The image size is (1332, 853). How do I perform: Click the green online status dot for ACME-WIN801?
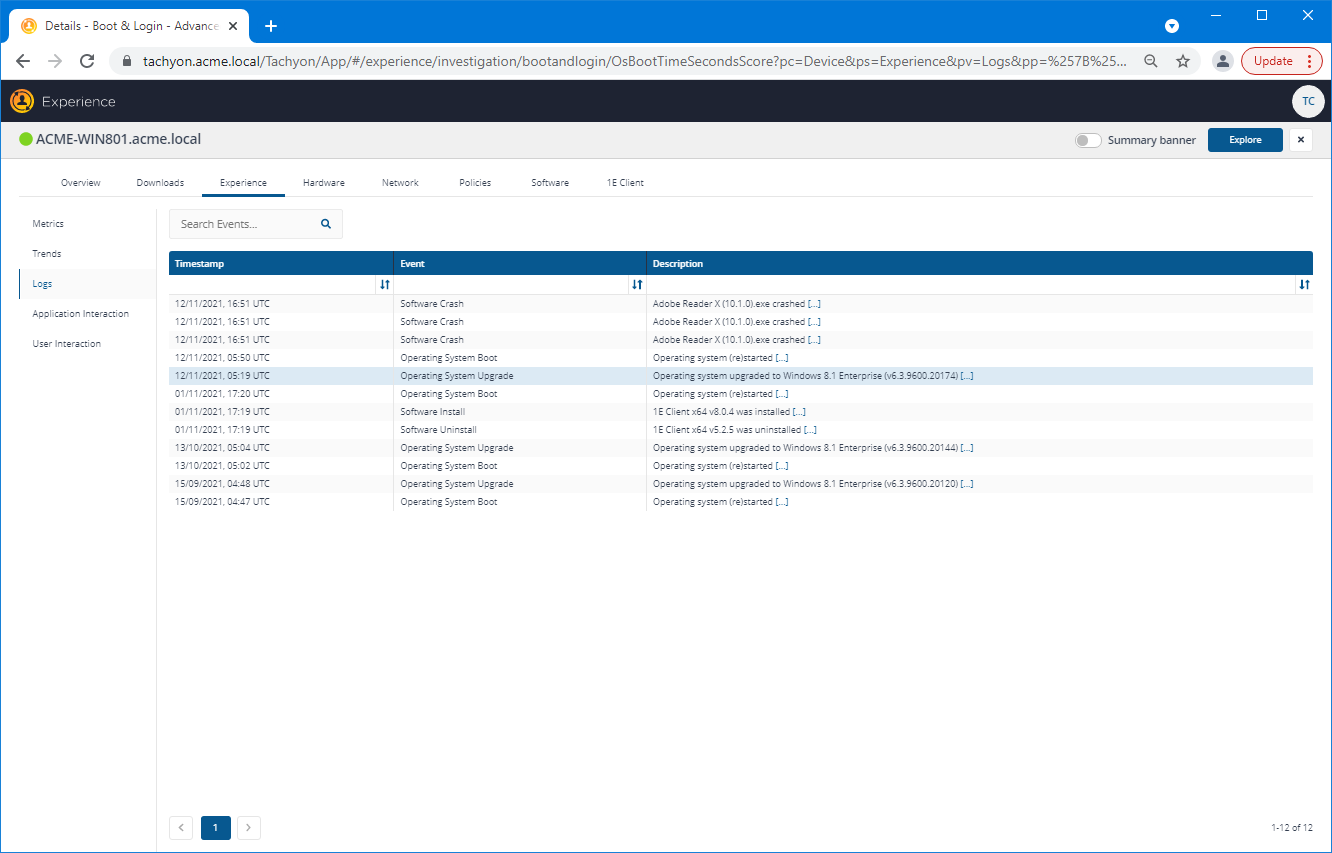26,139
